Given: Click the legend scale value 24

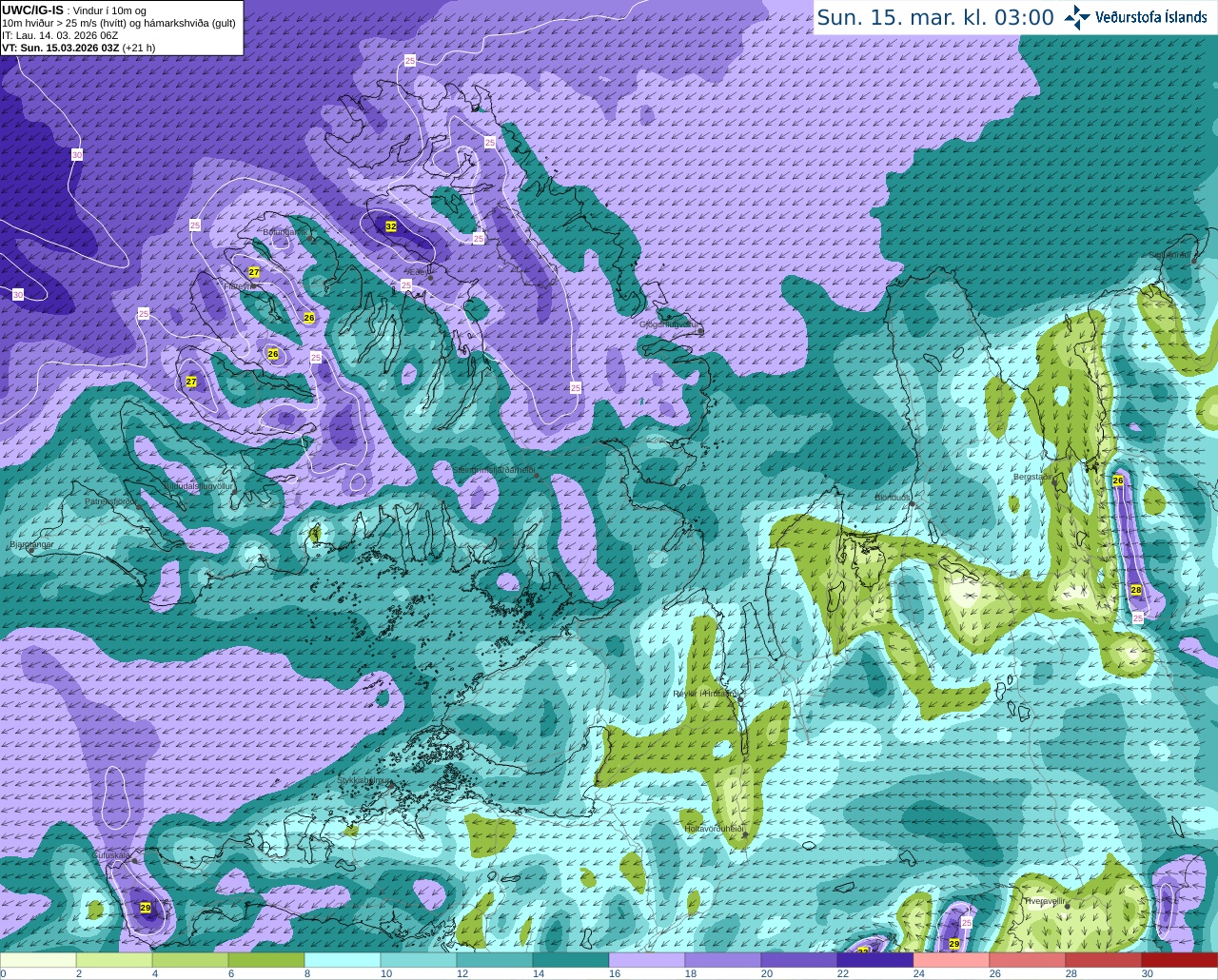Looking at the screenshot, I should point(919,973).
